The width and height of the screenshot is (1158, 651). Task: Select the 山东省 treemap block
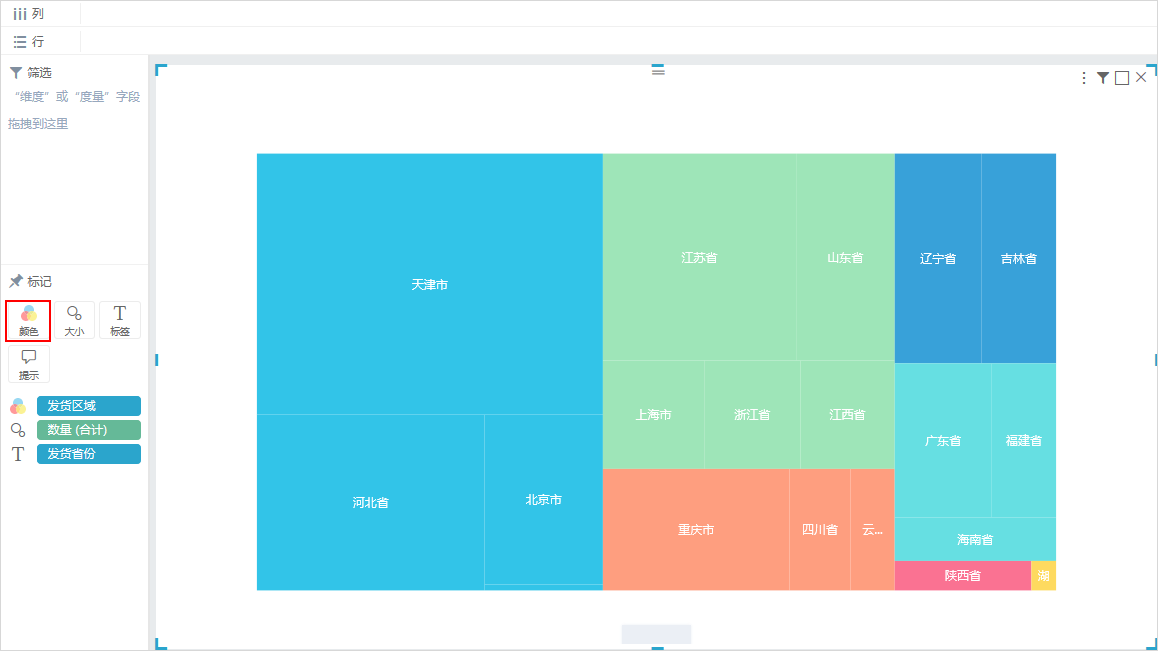[x=846, y=257]
